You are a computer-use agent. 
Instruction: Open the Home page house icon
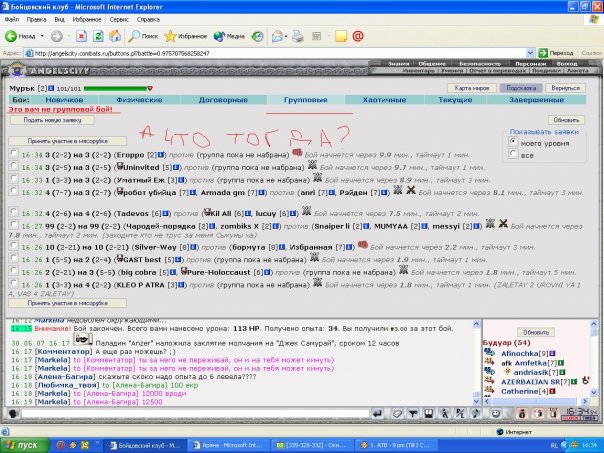[x=115, y=36]
